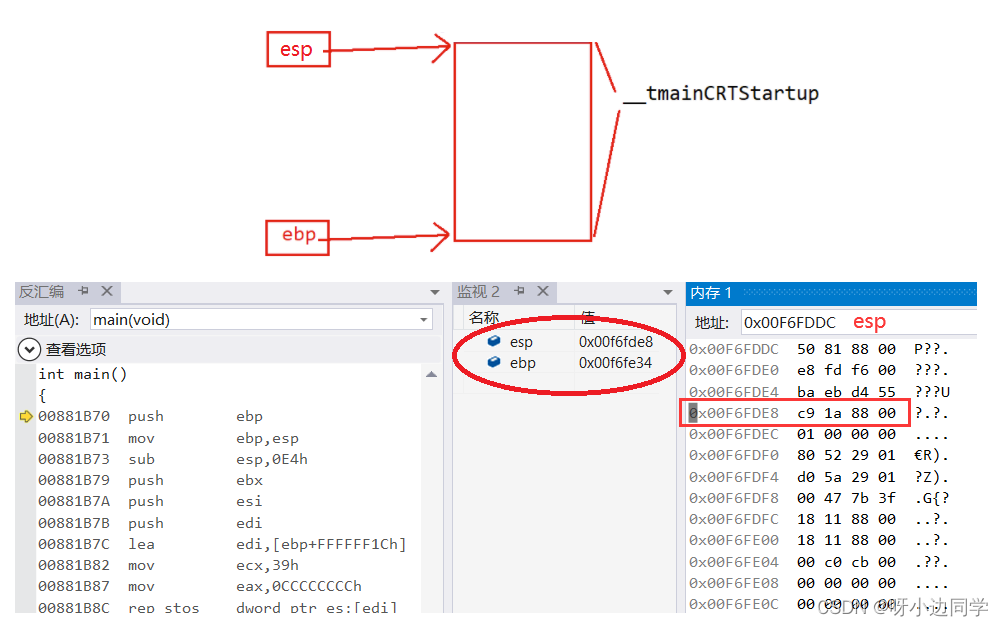Select memory row 0x00F6FE04
The image size is (1003, 626).
(x=819, y=563)
